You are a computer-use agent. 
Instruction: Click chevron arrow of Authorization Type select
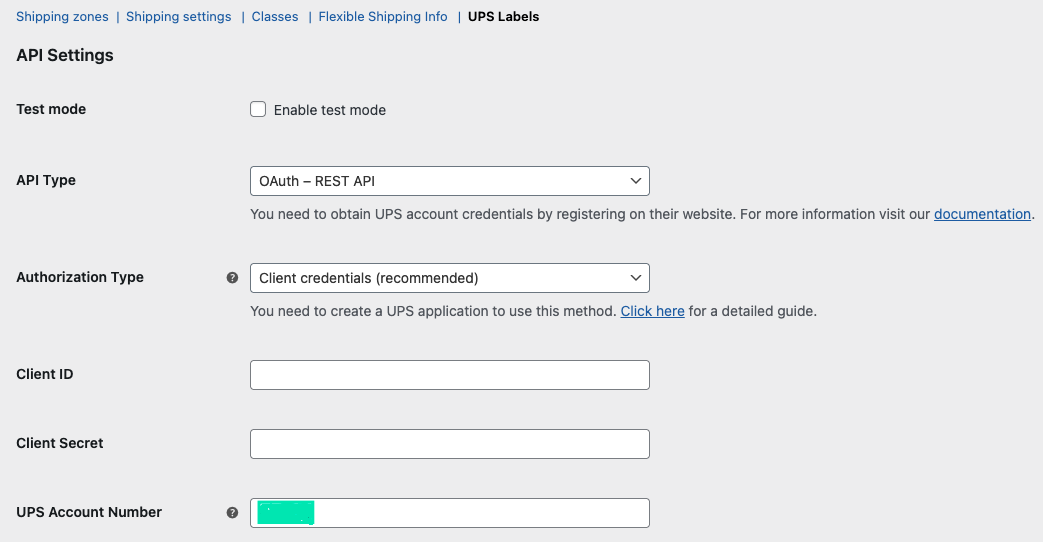(635, 278)
